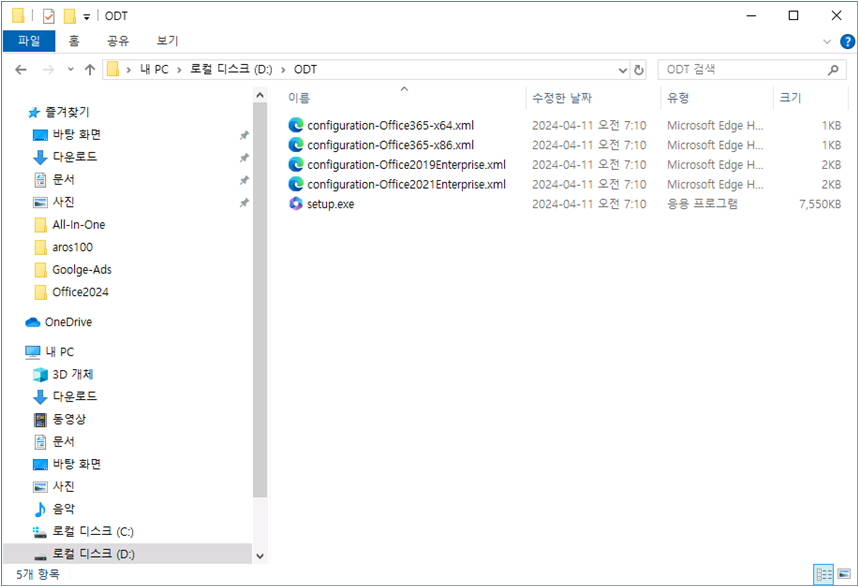Click the navigation pane scroll down arrow
The height and width of the screenshot is (587, 859).
click(260, 556)
